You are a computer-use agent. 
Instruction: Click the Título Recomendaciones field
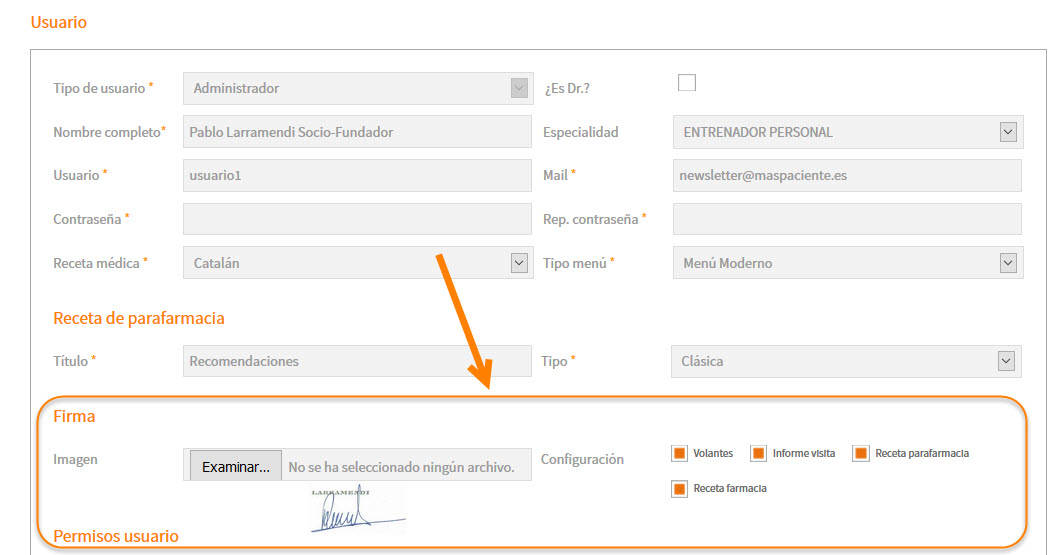pyautogui.click(x=357, y=361)
